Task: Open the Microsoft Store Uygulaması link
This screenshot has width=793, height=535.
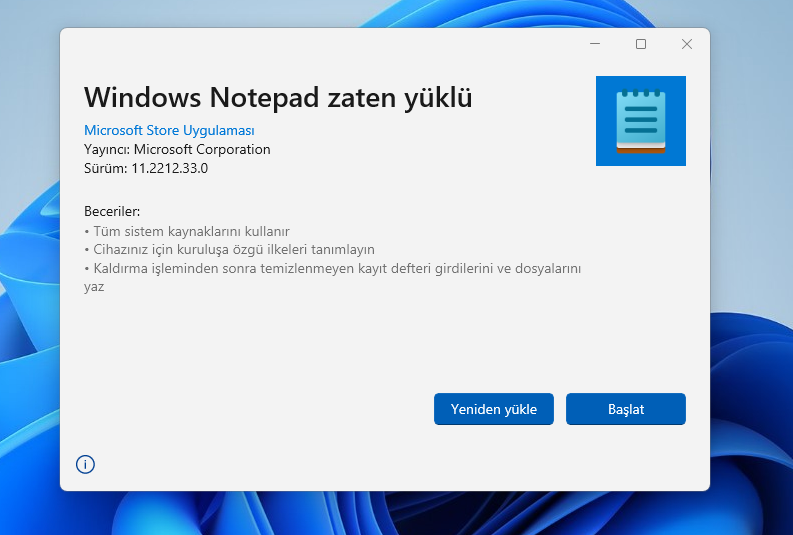Action: pyautogui.click(x=169, y=130)
